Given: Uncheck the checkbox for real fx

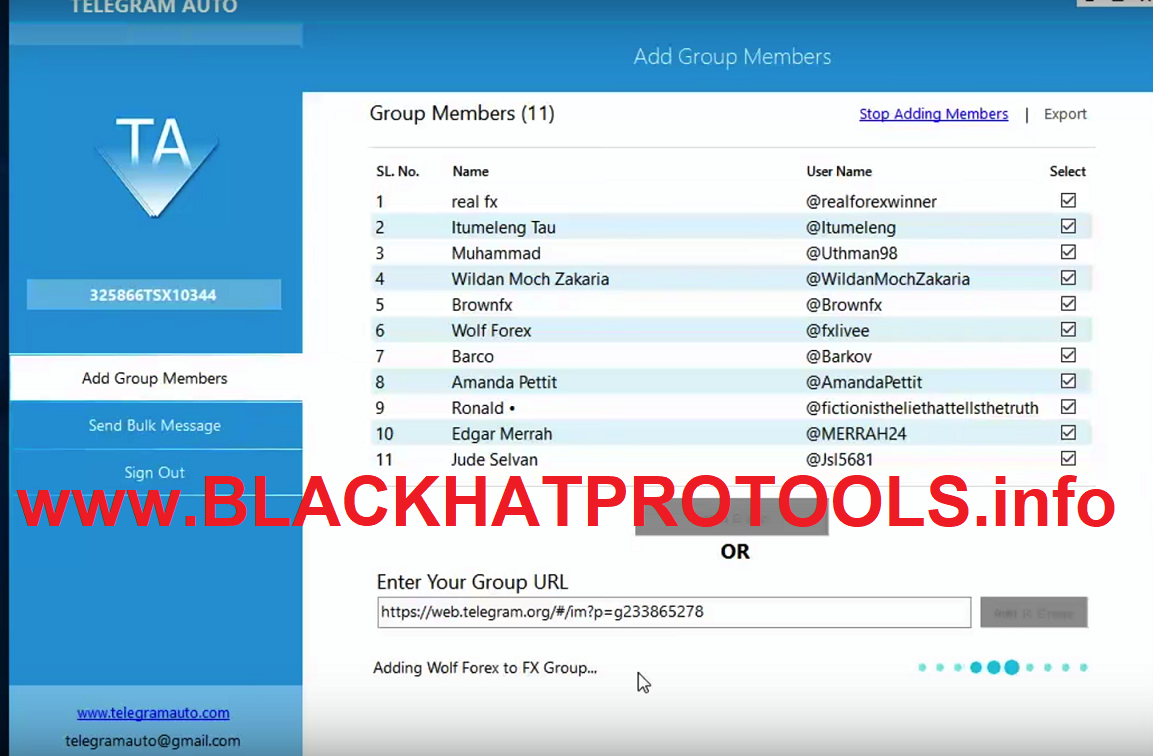Looking at the screenshot, I should [x=1068, y=200].
